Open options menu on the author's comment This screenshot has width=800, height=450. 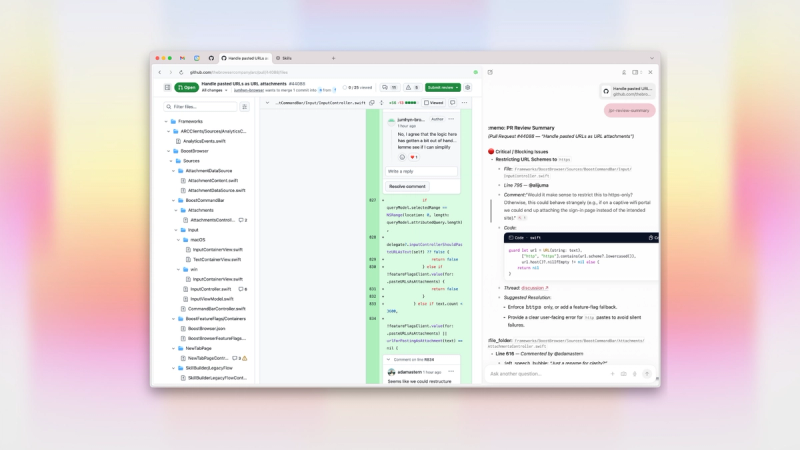[451, 119]
